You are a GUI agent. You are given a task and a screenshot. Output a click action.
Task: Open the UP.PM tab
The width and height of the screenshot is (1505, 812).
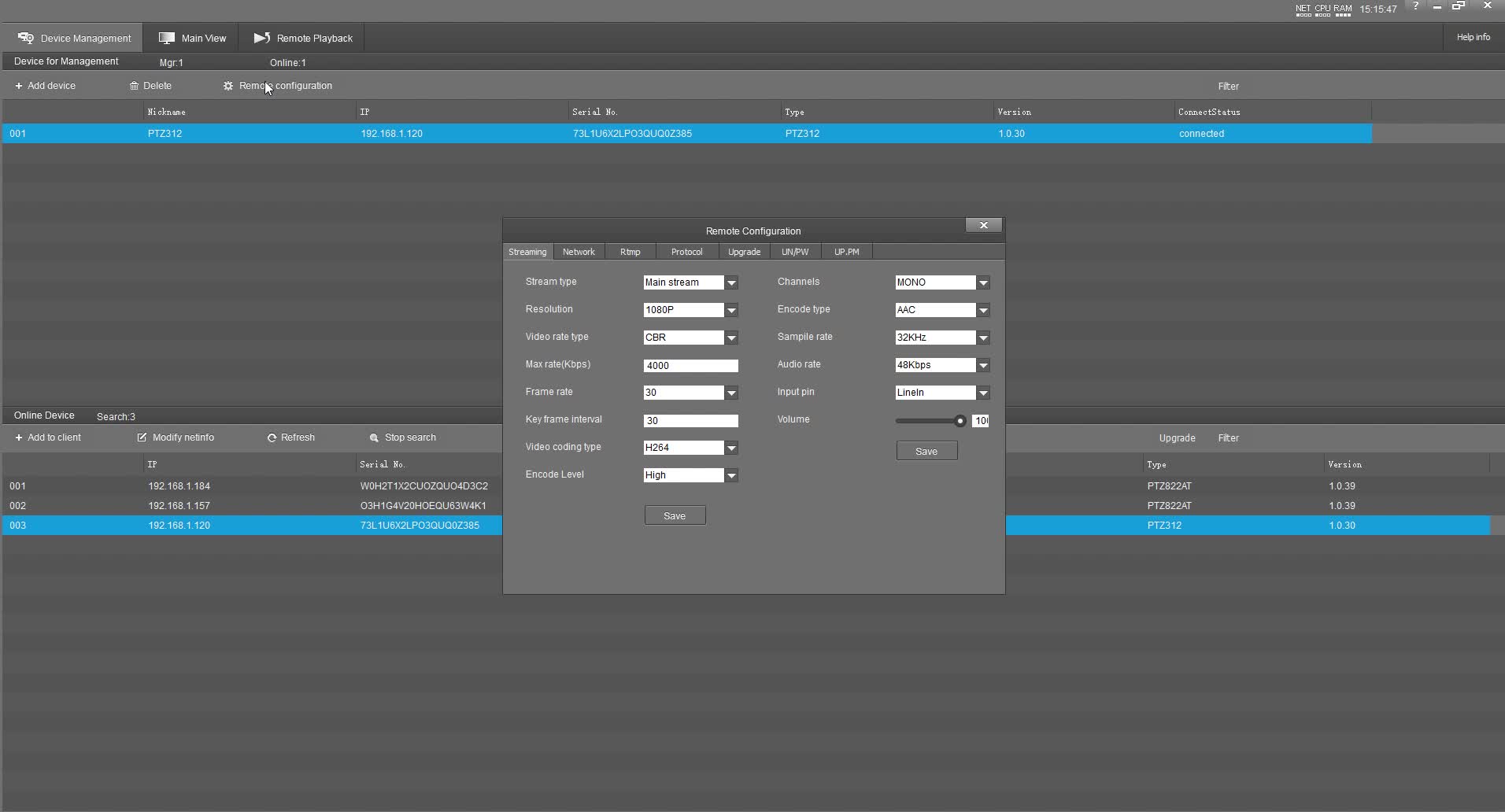click(847, 252)
